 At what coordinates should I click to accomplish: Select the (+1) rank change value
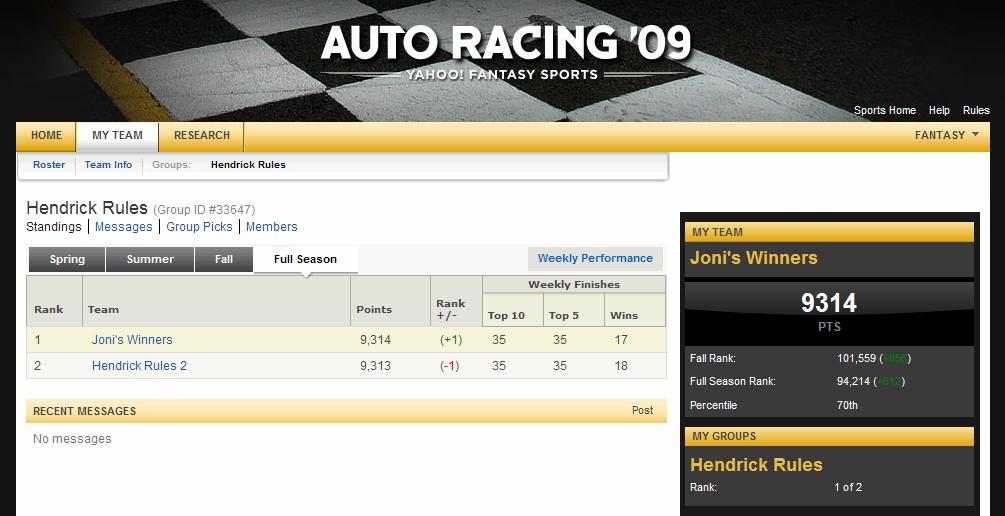pyautogui.click(x=451, y=340)
